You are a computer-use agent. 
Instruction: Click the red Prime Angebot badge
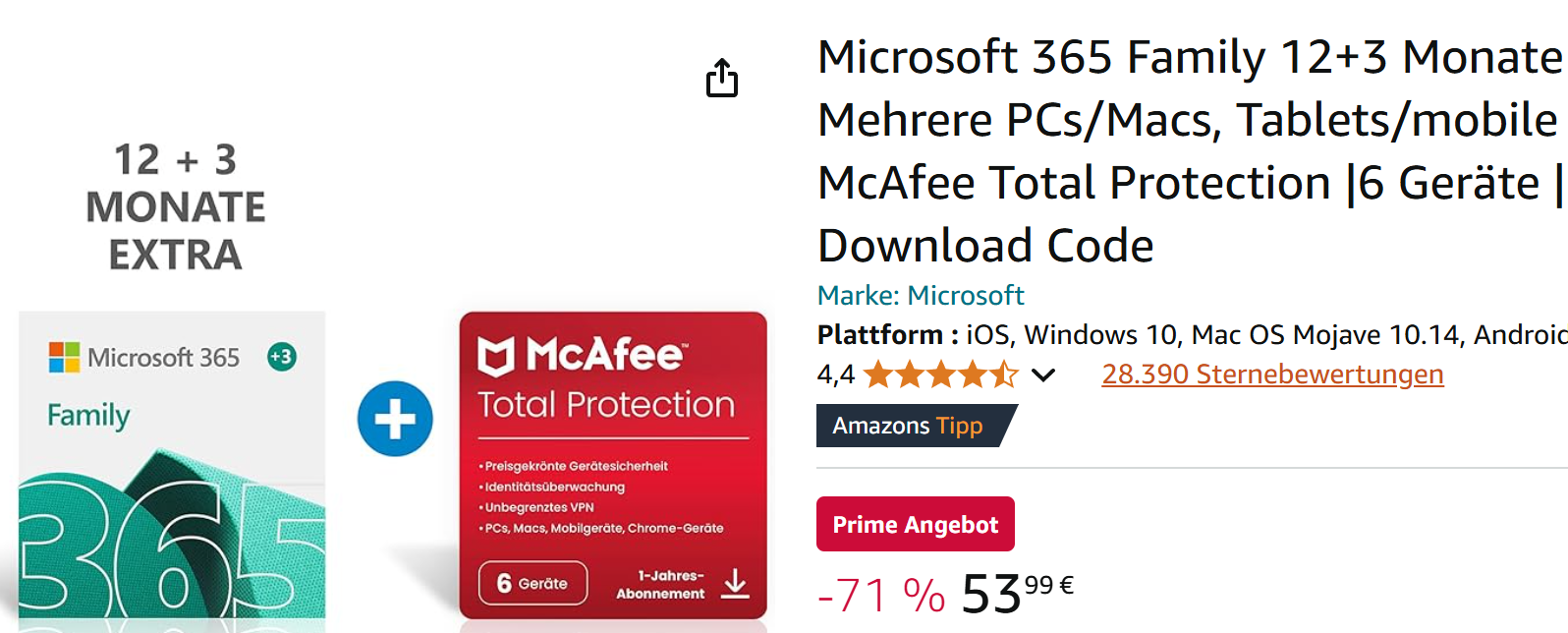click(x=915, y=524)
